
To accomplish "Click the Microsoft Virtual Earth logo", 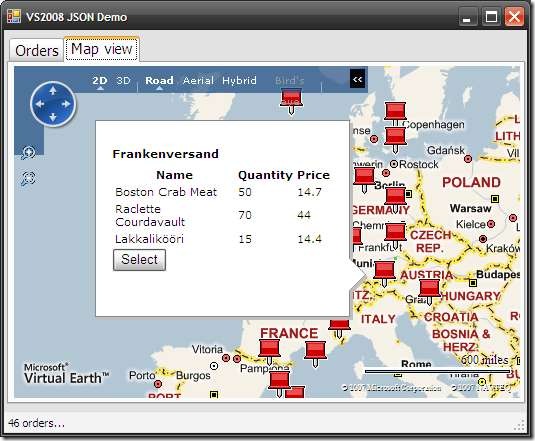I will coord(66,374).
